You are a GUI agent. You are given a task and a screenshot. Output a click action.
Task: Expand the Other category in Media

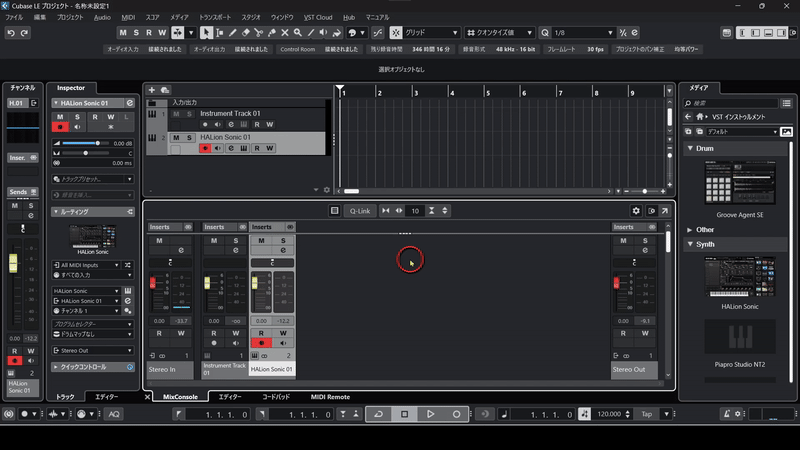(x=690, y=230)
